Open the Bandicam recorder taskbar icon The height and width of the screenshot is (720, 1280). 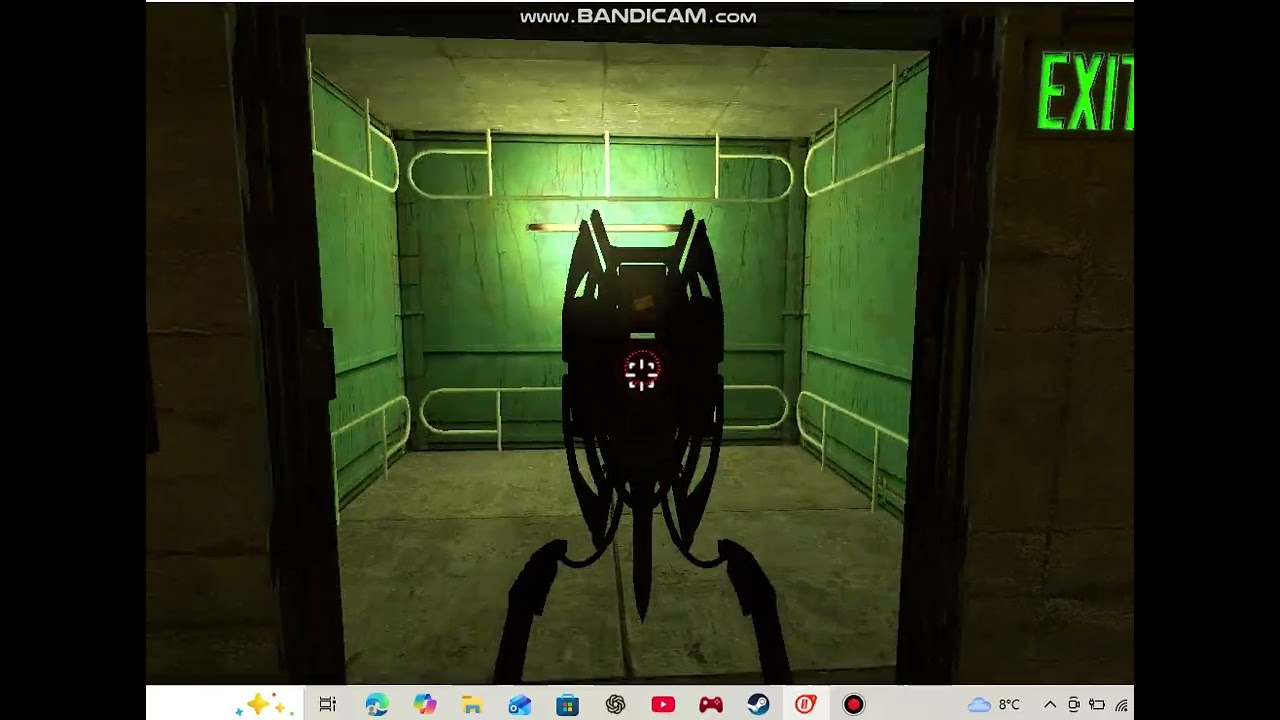click(853, 705)
